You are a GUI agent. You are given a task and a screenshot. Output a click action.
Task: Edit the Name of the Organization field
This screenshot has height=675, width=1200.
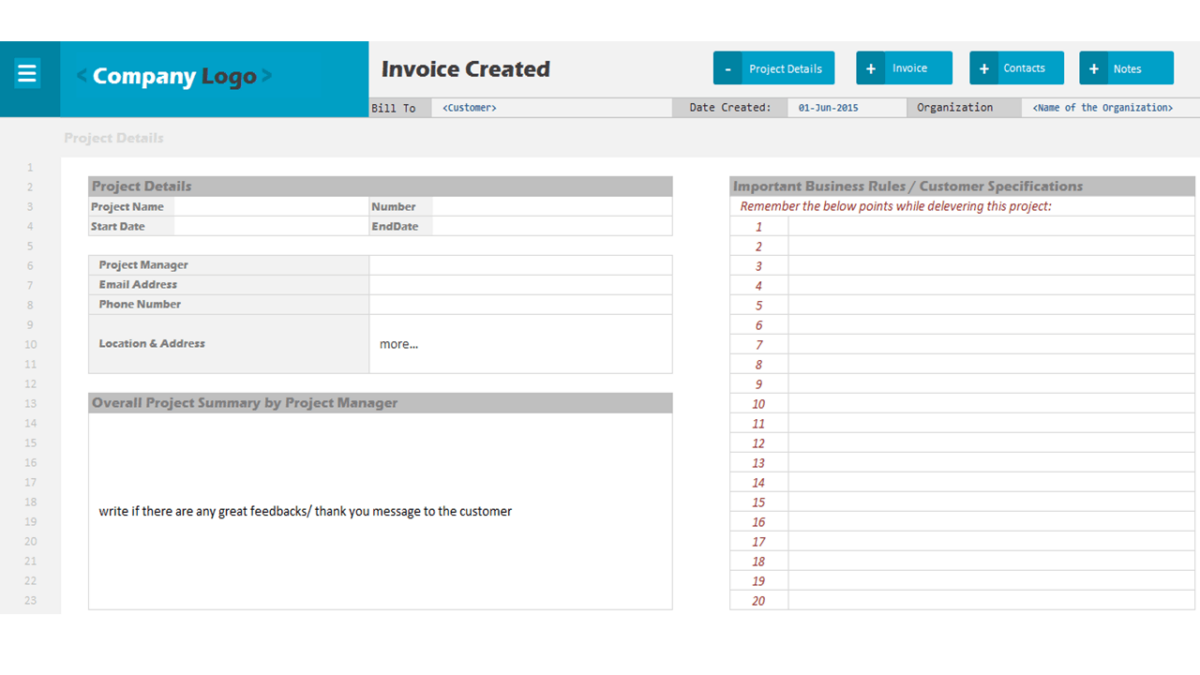coord(1101,107)
